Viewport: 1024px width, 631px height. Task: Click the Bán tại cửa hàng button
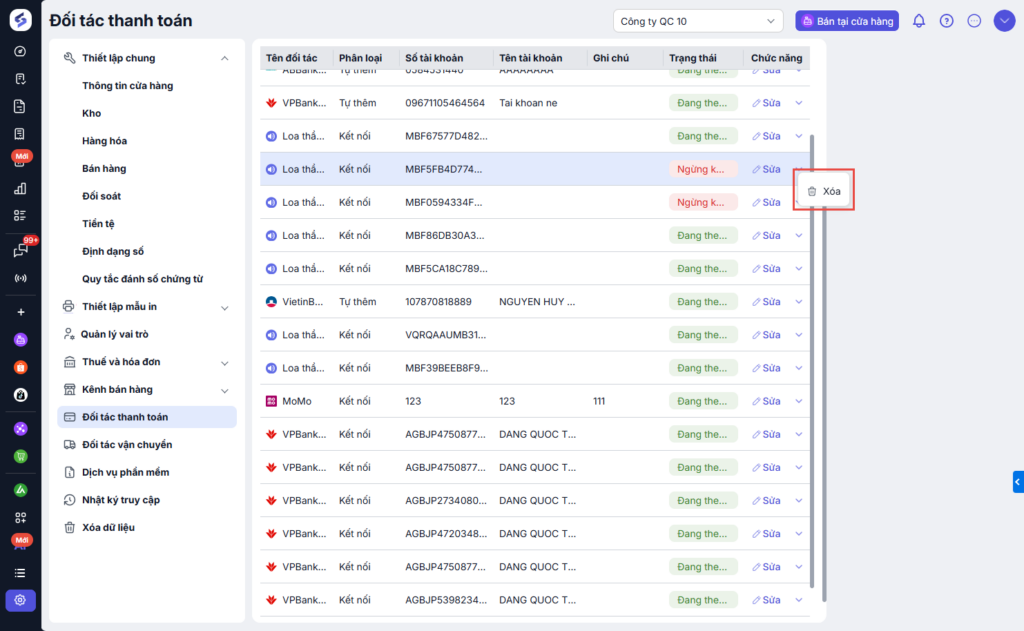click(846, 21)
